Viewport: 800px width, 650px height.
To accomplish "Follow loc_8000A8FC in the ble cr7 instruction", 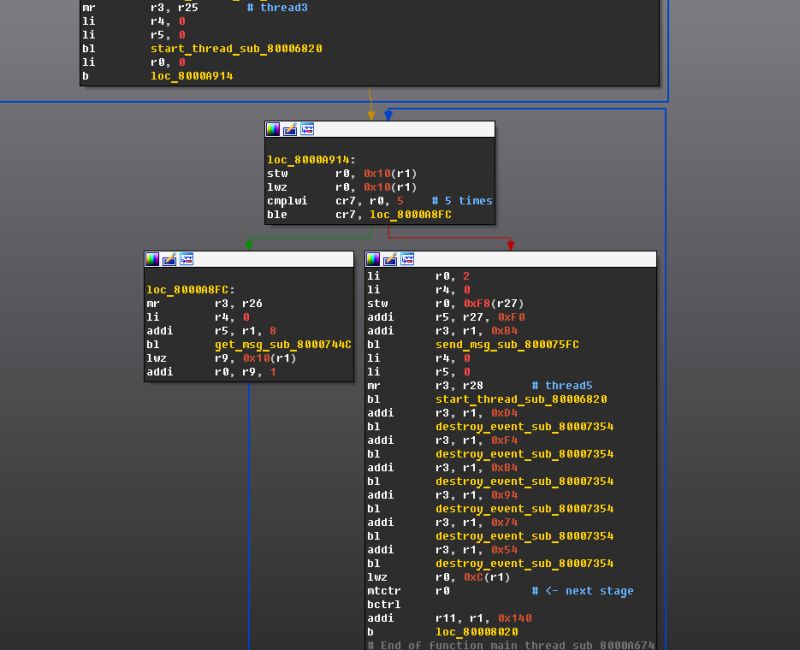I will 411,214.
